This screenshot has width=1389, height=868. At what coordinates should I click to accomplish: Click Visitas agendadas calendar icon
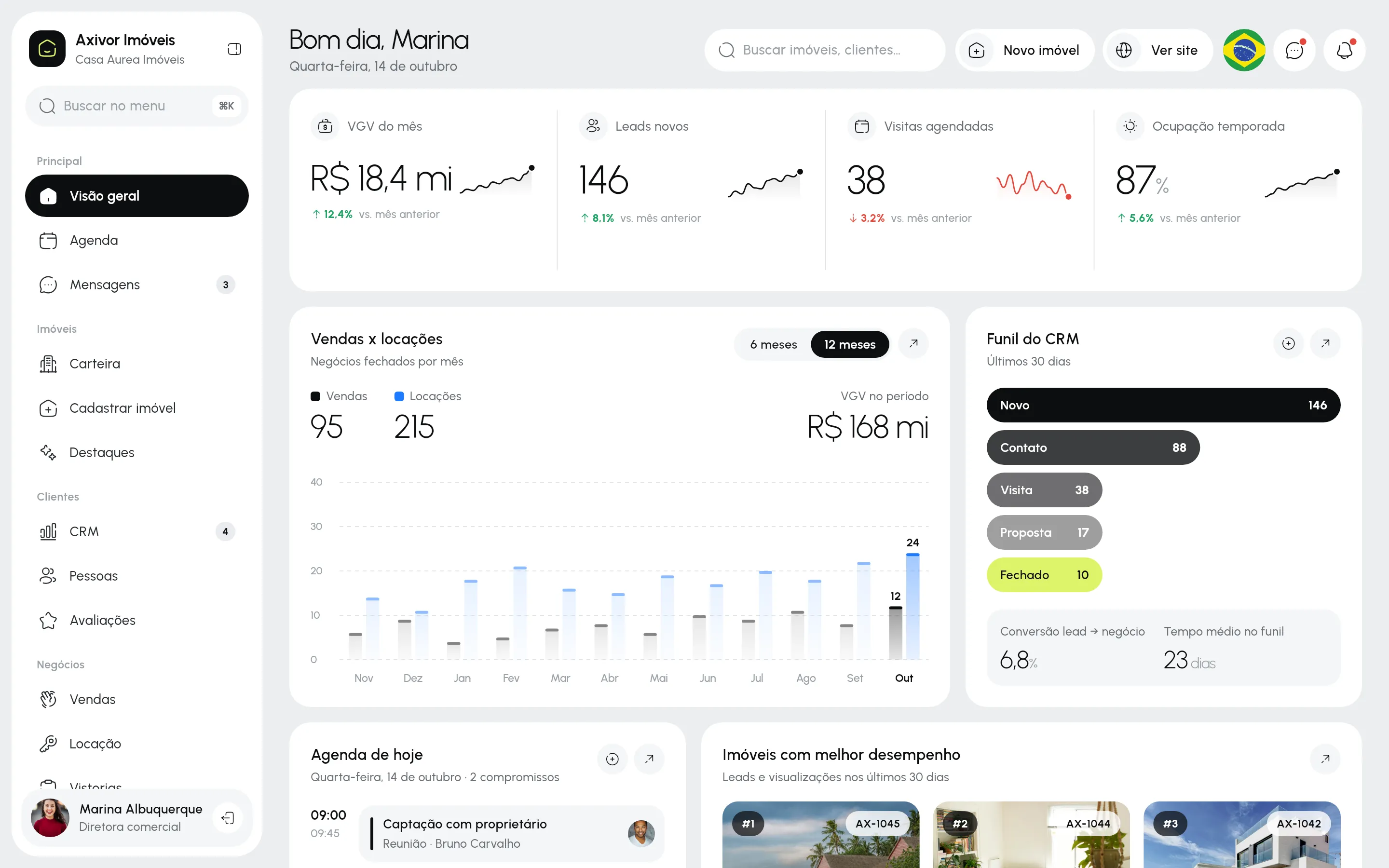(x=862, y=126)
